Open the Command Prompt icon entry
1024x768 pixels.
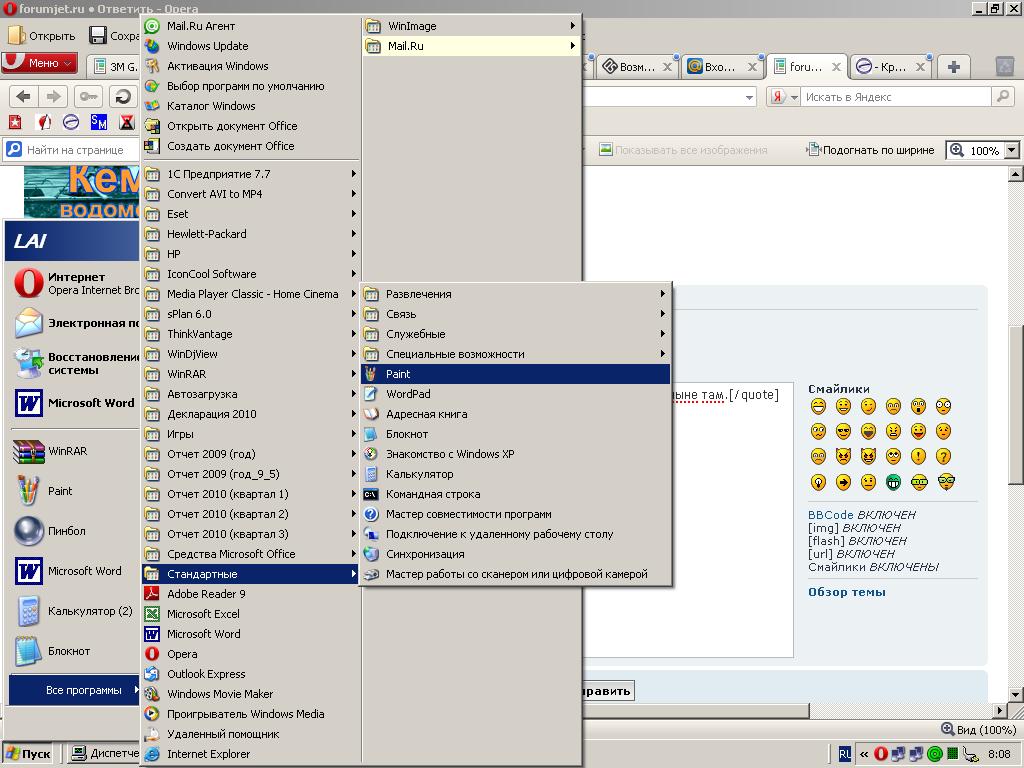pos(371,494)
